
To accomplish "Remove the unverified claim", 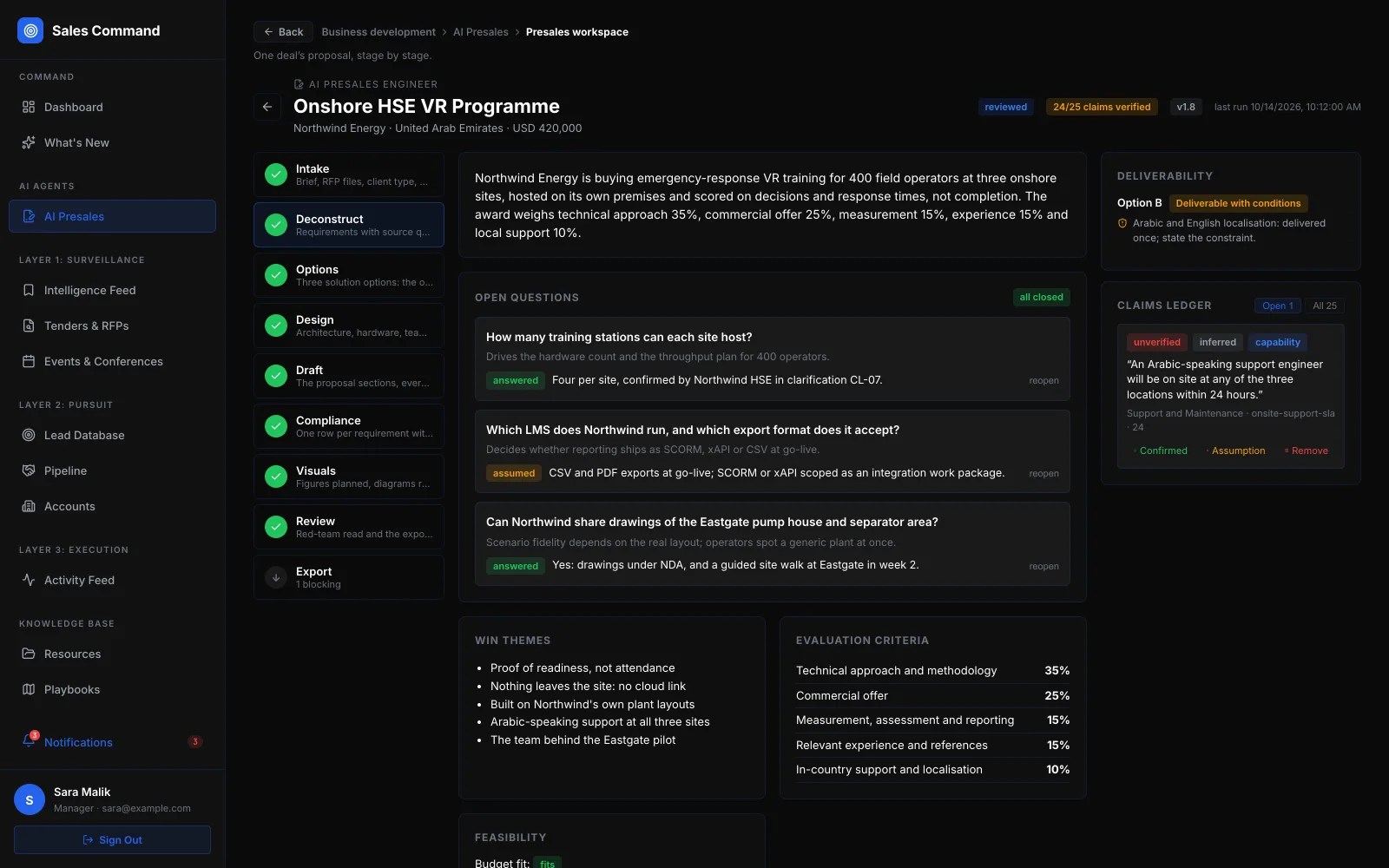I will 1307,450.
